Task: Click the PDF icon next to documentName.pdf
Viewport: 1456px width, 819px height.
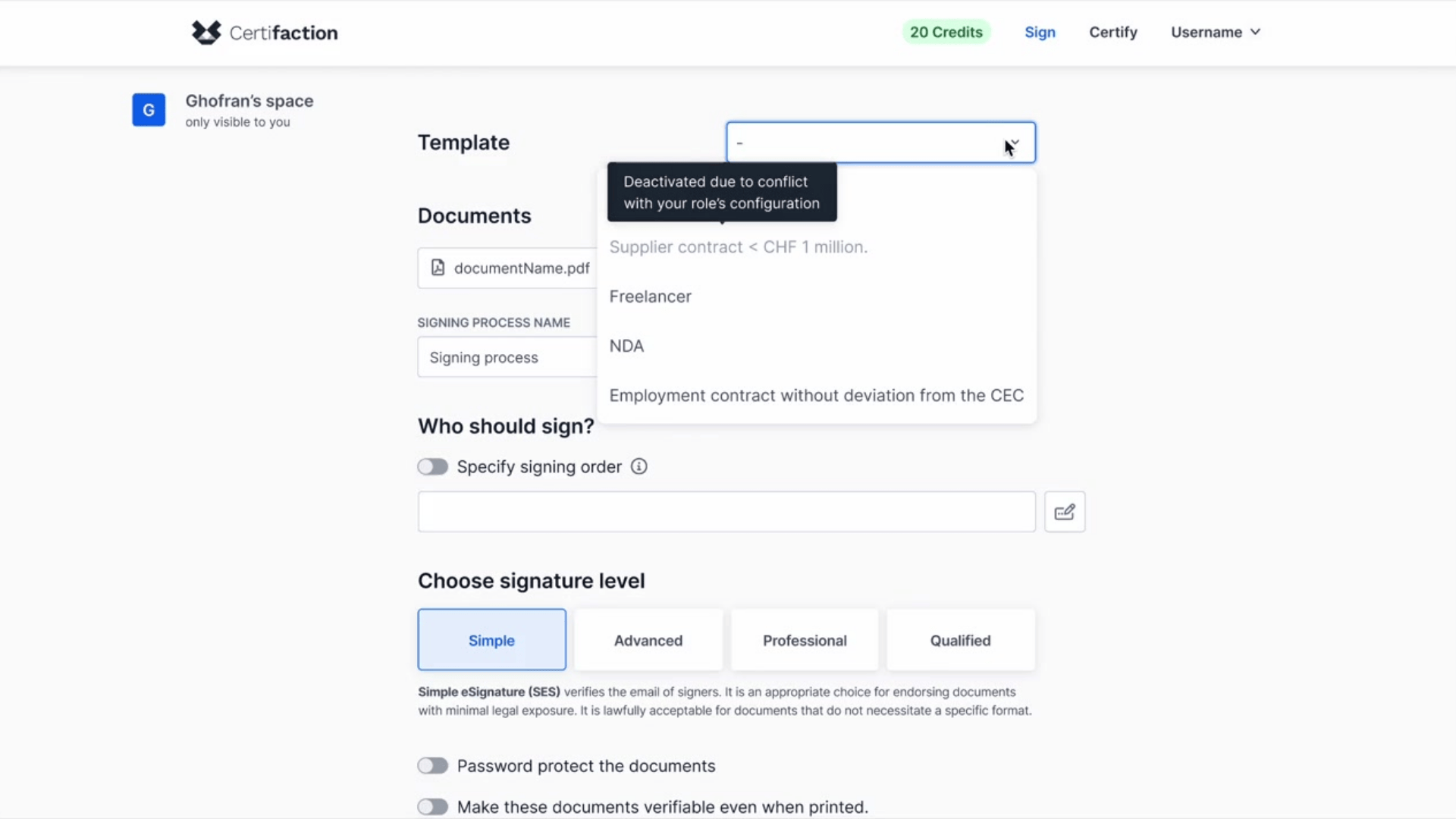Action: (438, 268)
